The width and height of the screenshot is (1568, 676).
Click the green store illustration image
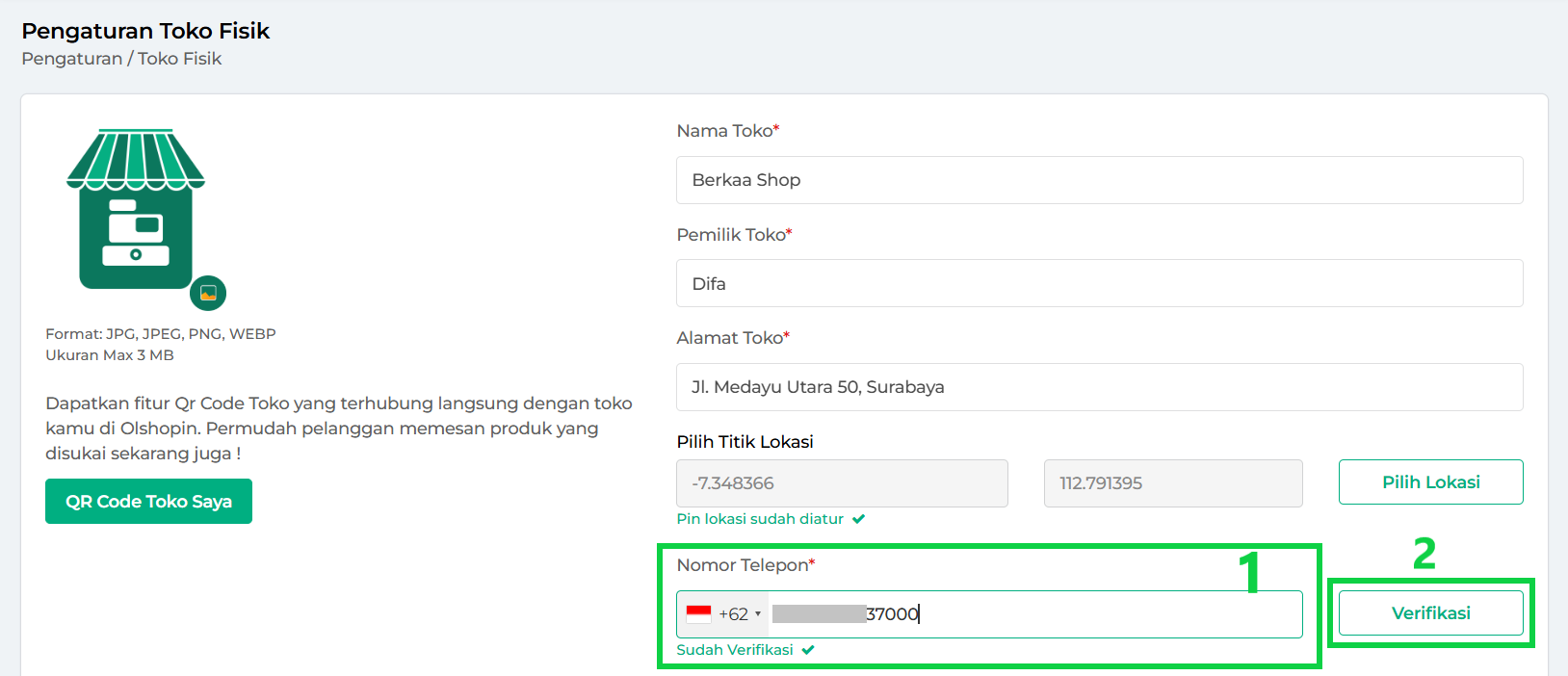135,209
